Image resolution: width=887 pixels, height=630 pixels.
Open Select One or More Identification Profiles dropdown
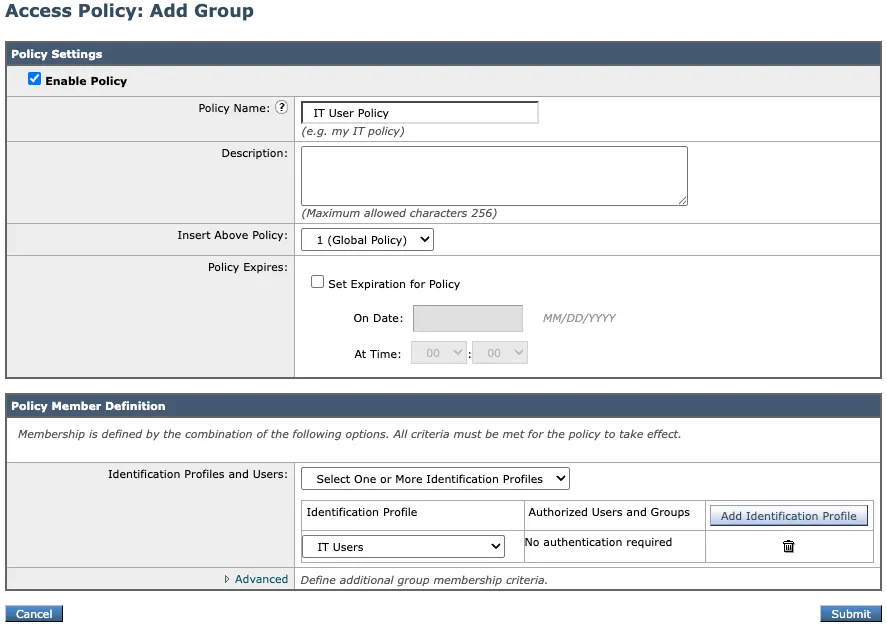[x=435, y=479]
